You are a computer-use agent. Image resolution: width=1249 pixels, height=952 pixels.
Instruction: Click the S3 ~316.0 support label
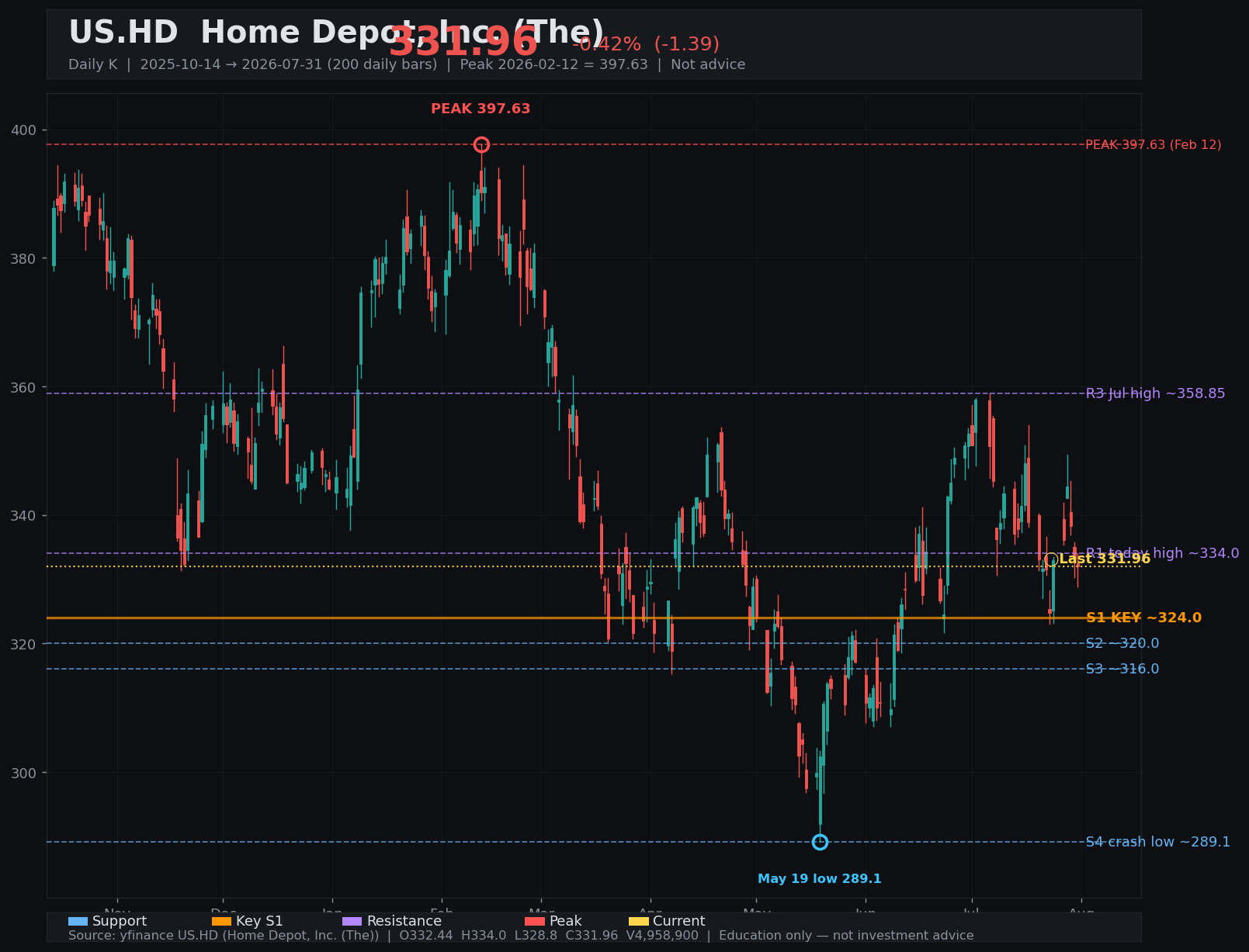(x=1122, y=669)
